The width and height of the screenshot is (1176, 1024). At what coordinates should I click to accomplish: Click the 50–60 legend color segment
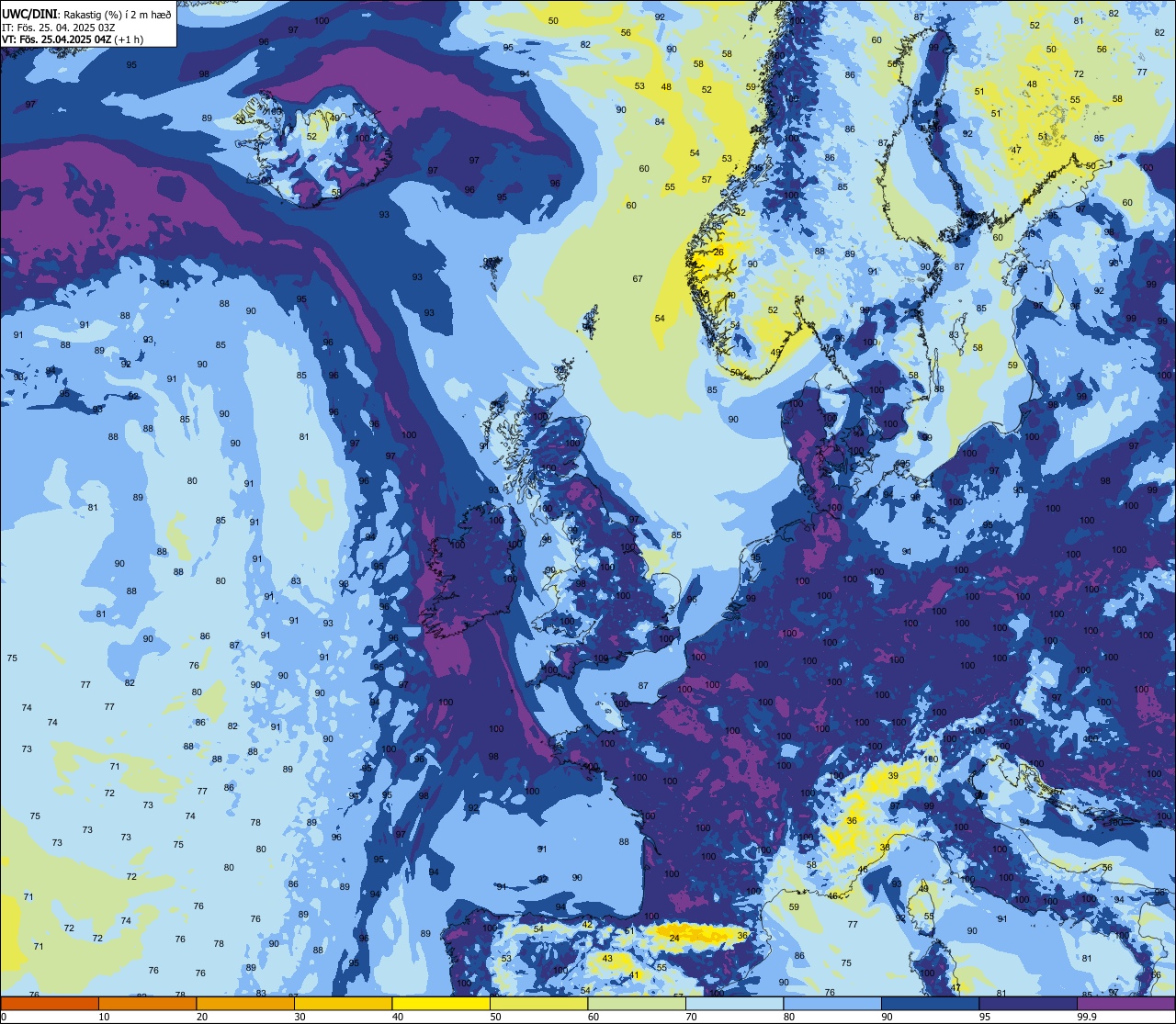pos(538,1003)
